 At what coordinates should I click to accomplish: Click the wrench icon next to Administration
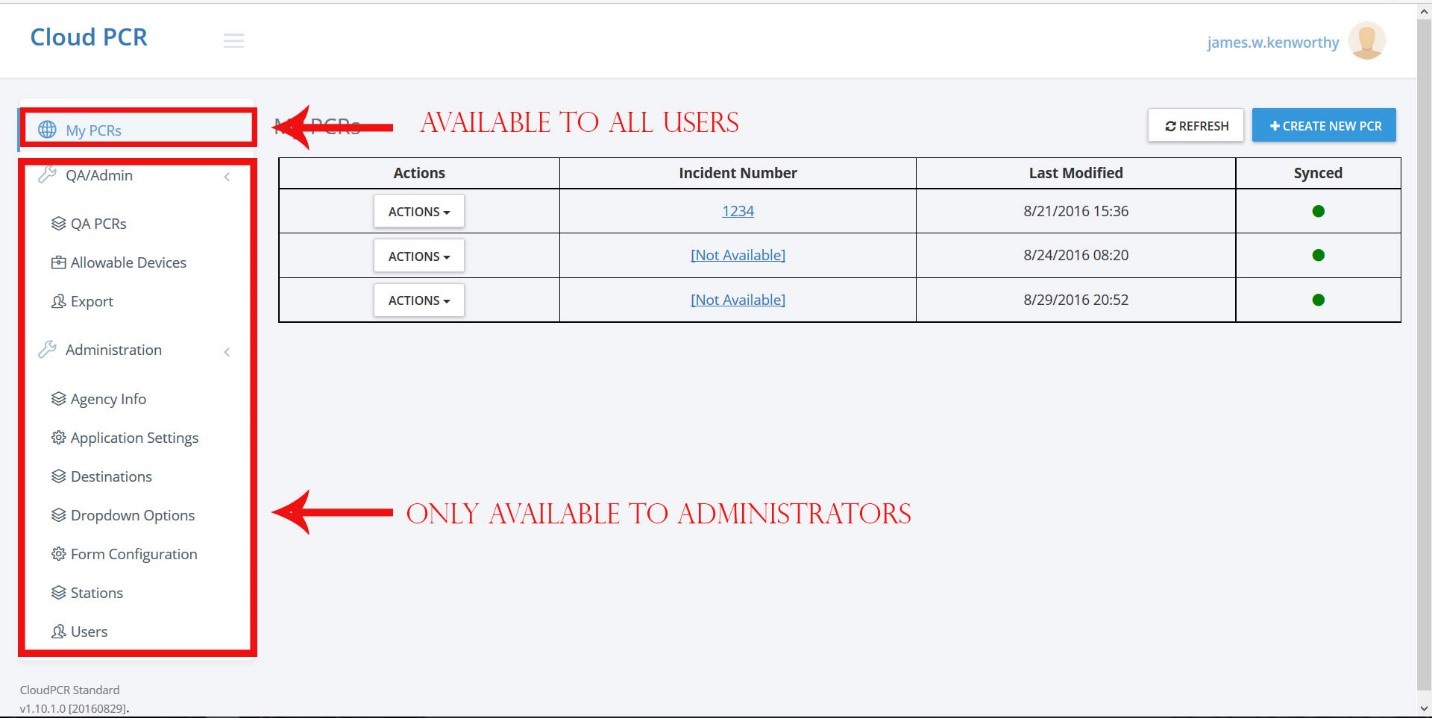coord(47,350)
